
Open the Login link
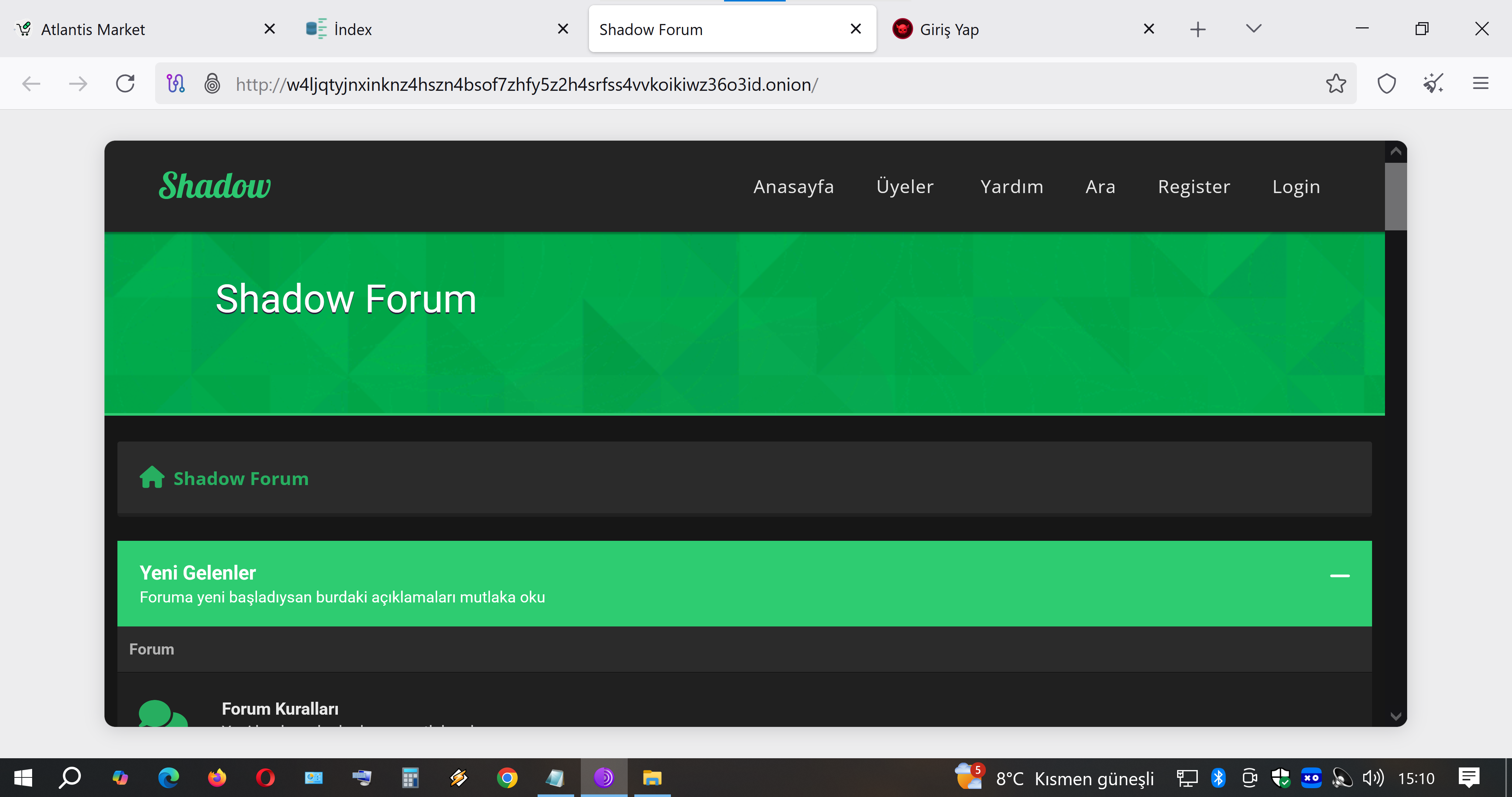tap(1295, 187)
